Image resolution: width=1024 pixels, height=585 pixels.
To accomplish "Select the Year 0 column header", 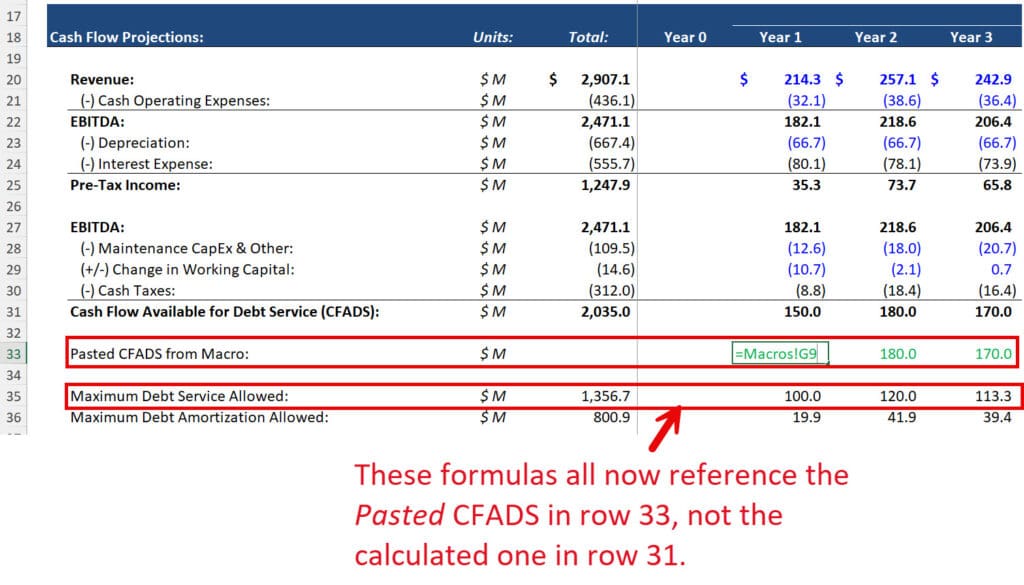I will (684, 37).
